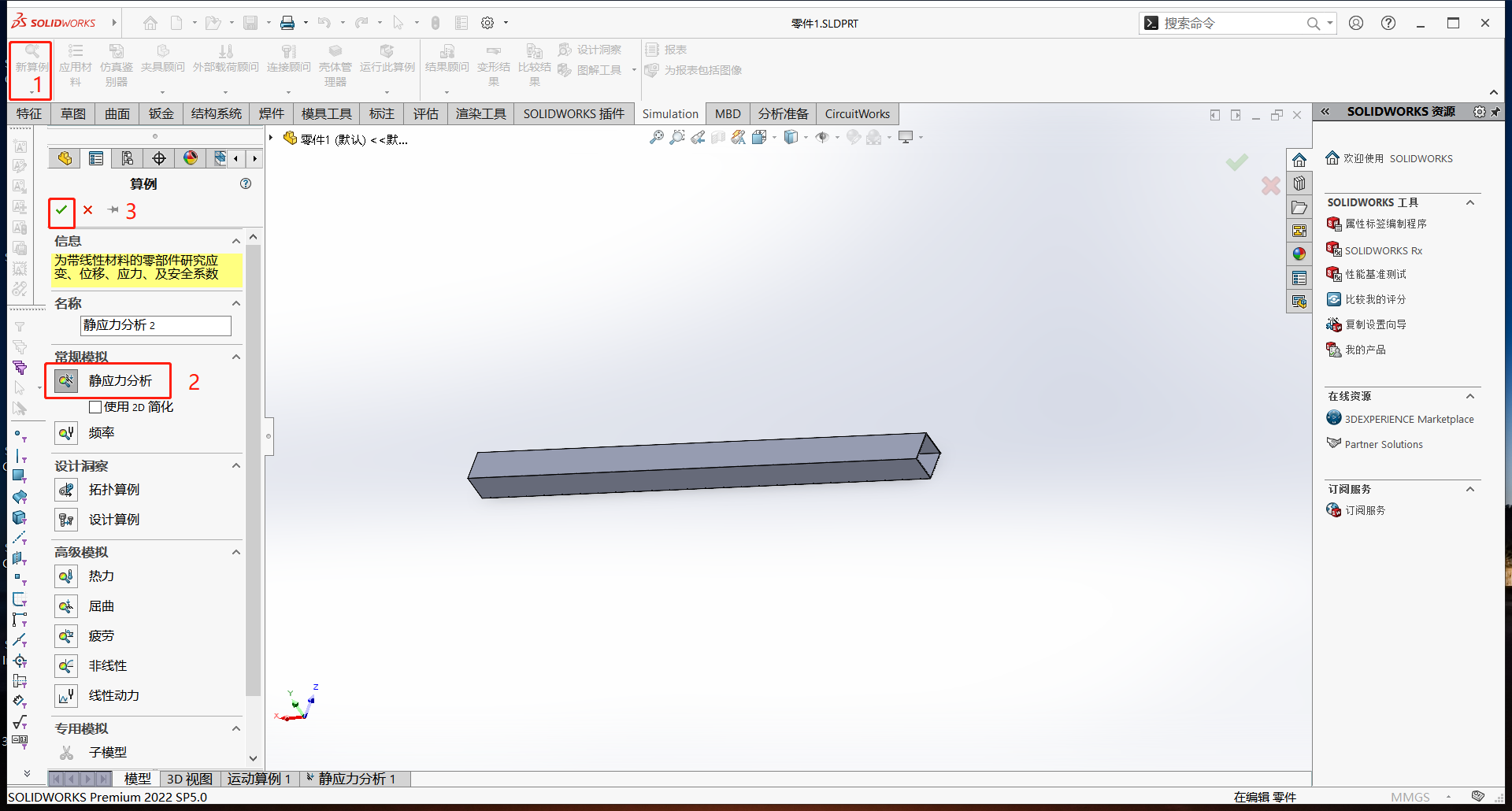This screenshot has height=811, width=1512.
Task: Select the frequency (频率) study icon
Action: click(x=66, y=433)
